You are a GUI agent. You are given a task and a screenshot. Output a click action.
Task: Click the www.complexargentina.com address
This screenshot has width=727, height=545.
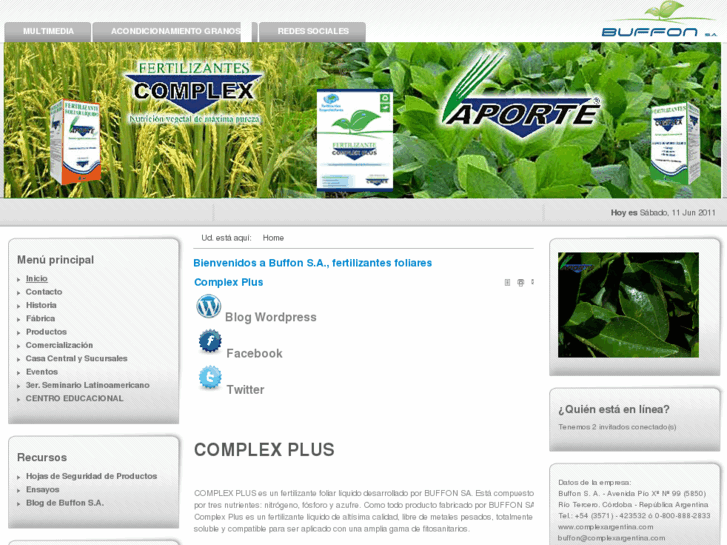click(x=606, y=527)
